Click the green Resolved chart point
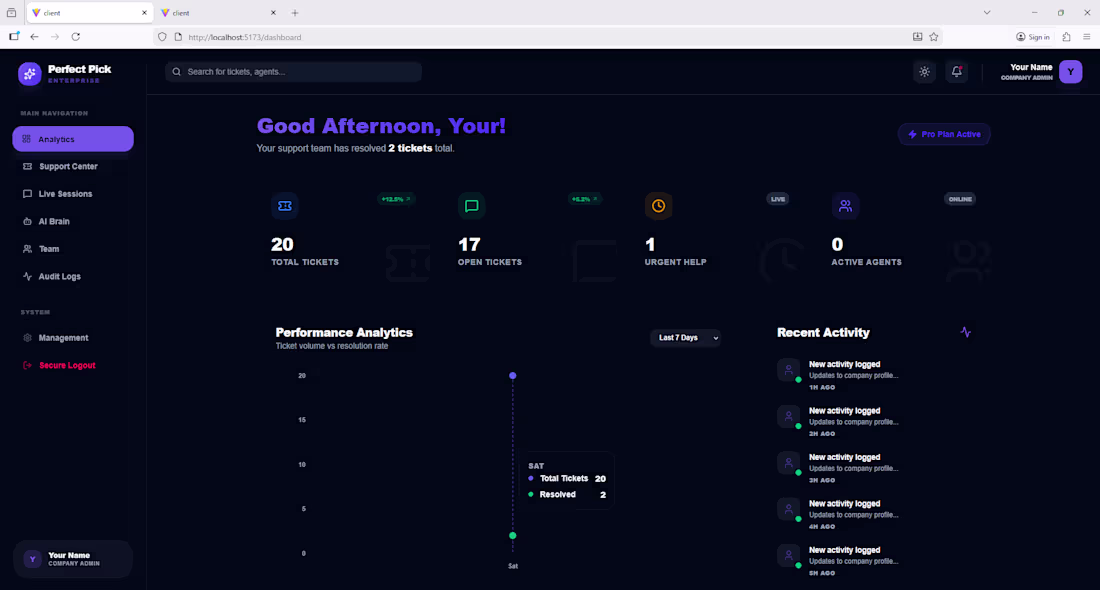Viewport: 1100px width, 590px height. coord(513,535)
